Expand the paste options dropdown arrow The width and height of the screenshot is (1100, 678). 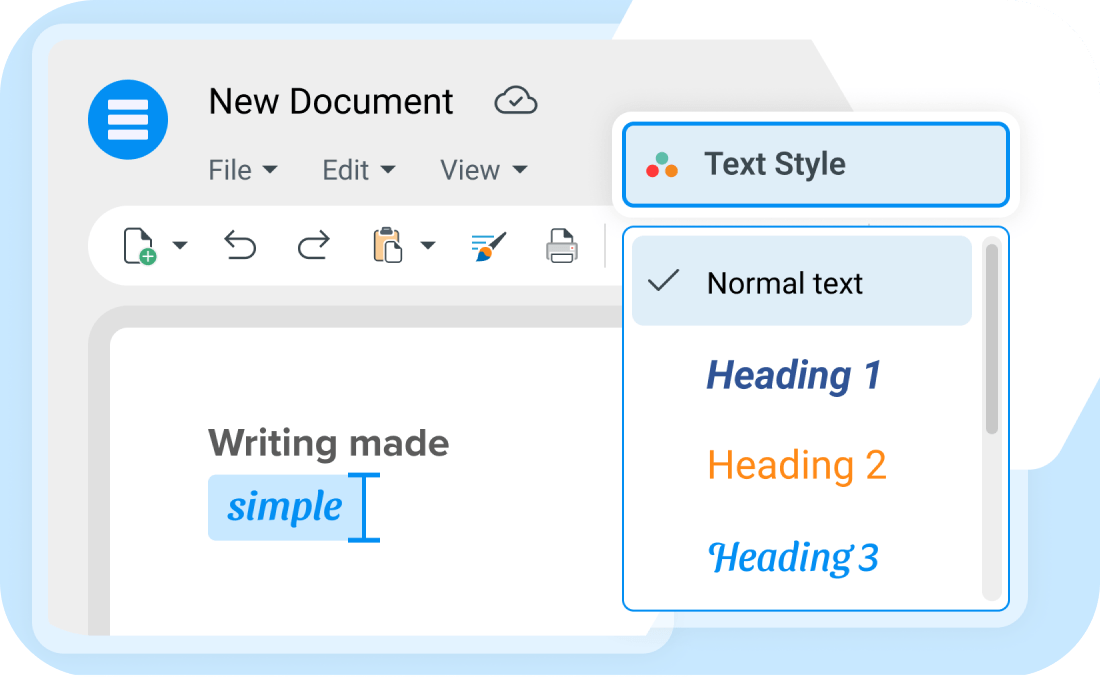click(x=428, y=245)
